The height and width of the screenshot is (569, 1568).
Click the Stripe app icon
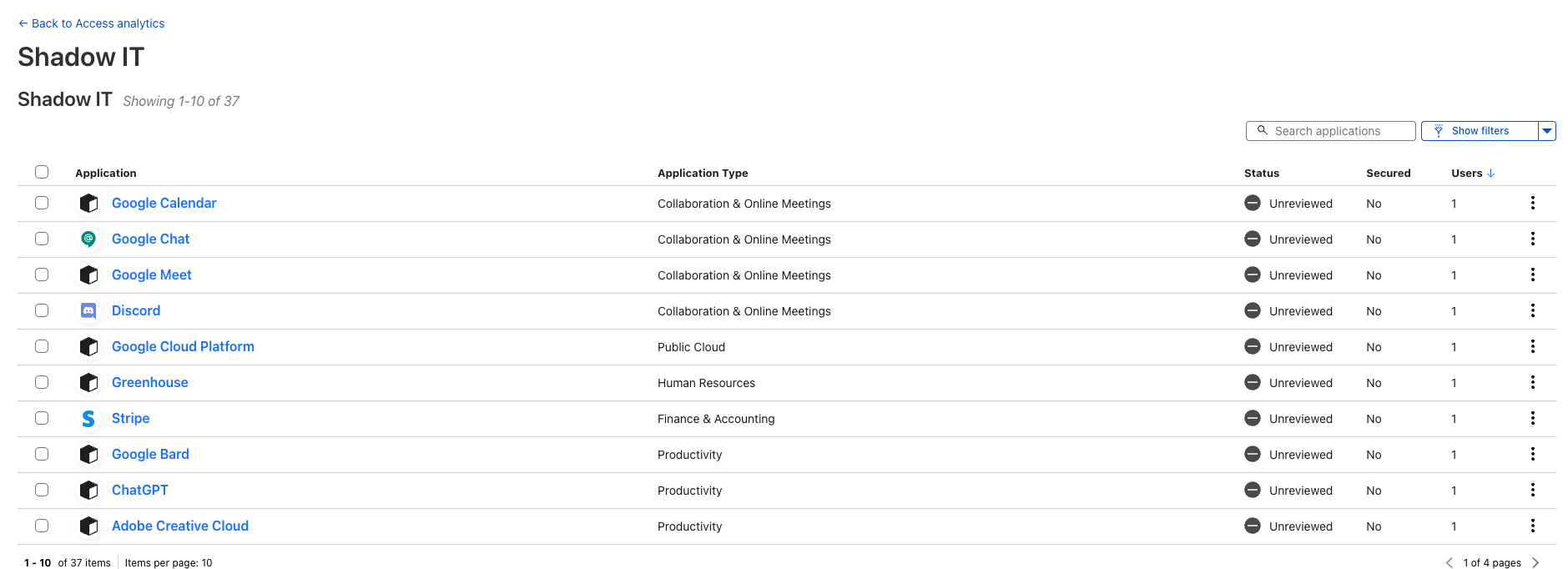pyautogui.click(x=88, y=419)
